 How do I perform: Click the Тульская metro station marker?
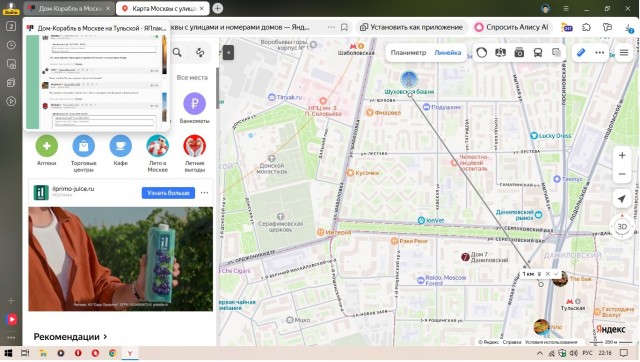tap(572, 305)
